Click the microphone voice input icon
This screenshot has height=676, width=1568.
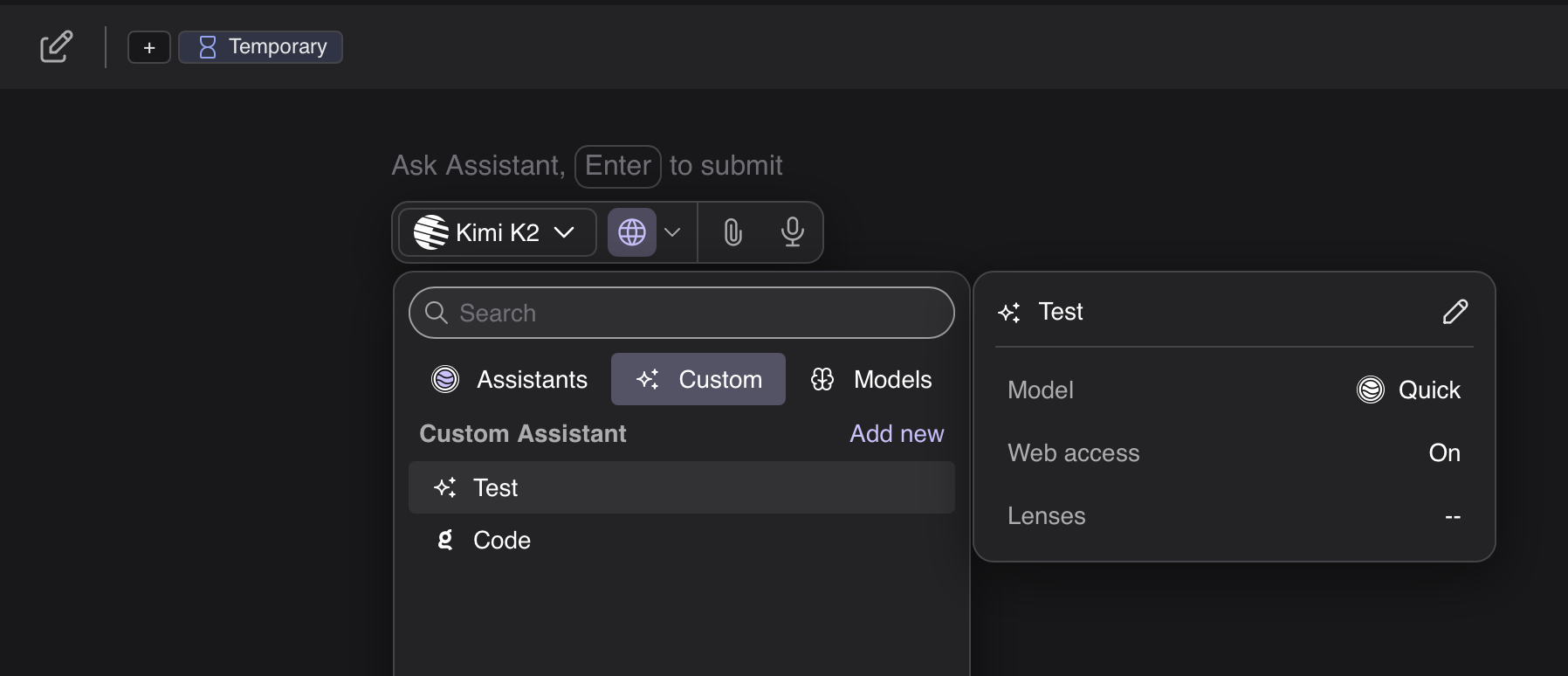point(792,232)
